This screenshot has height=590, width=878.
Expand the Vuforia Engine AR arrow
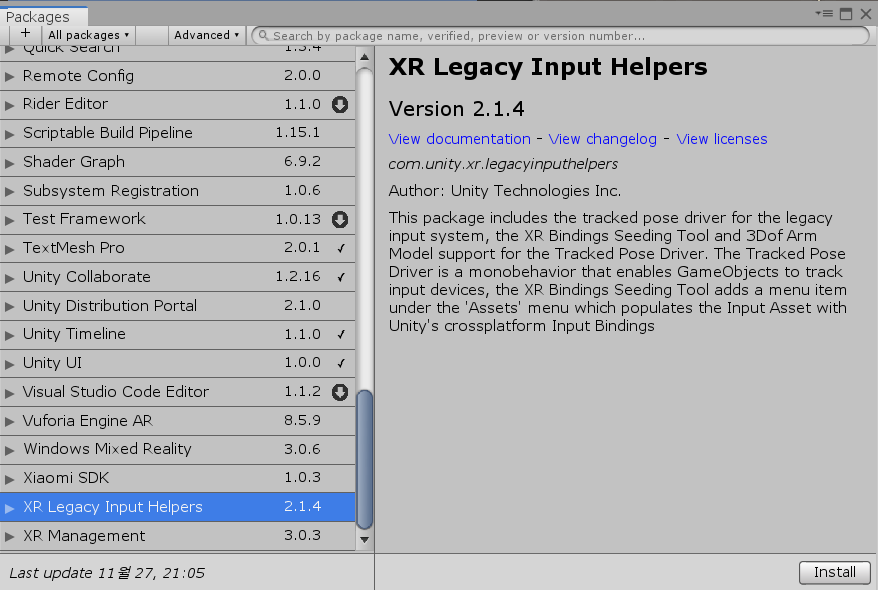10,422
